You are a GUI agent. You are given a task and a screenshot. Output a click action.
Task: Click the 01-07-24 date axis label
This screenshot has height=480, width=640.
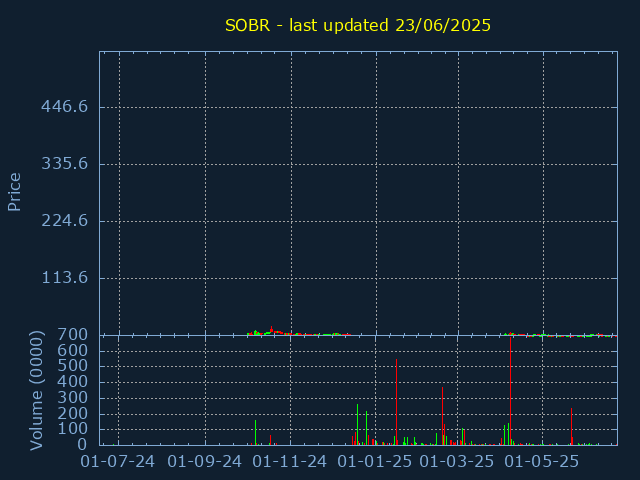pyautogui.click(x=118, y=462)
